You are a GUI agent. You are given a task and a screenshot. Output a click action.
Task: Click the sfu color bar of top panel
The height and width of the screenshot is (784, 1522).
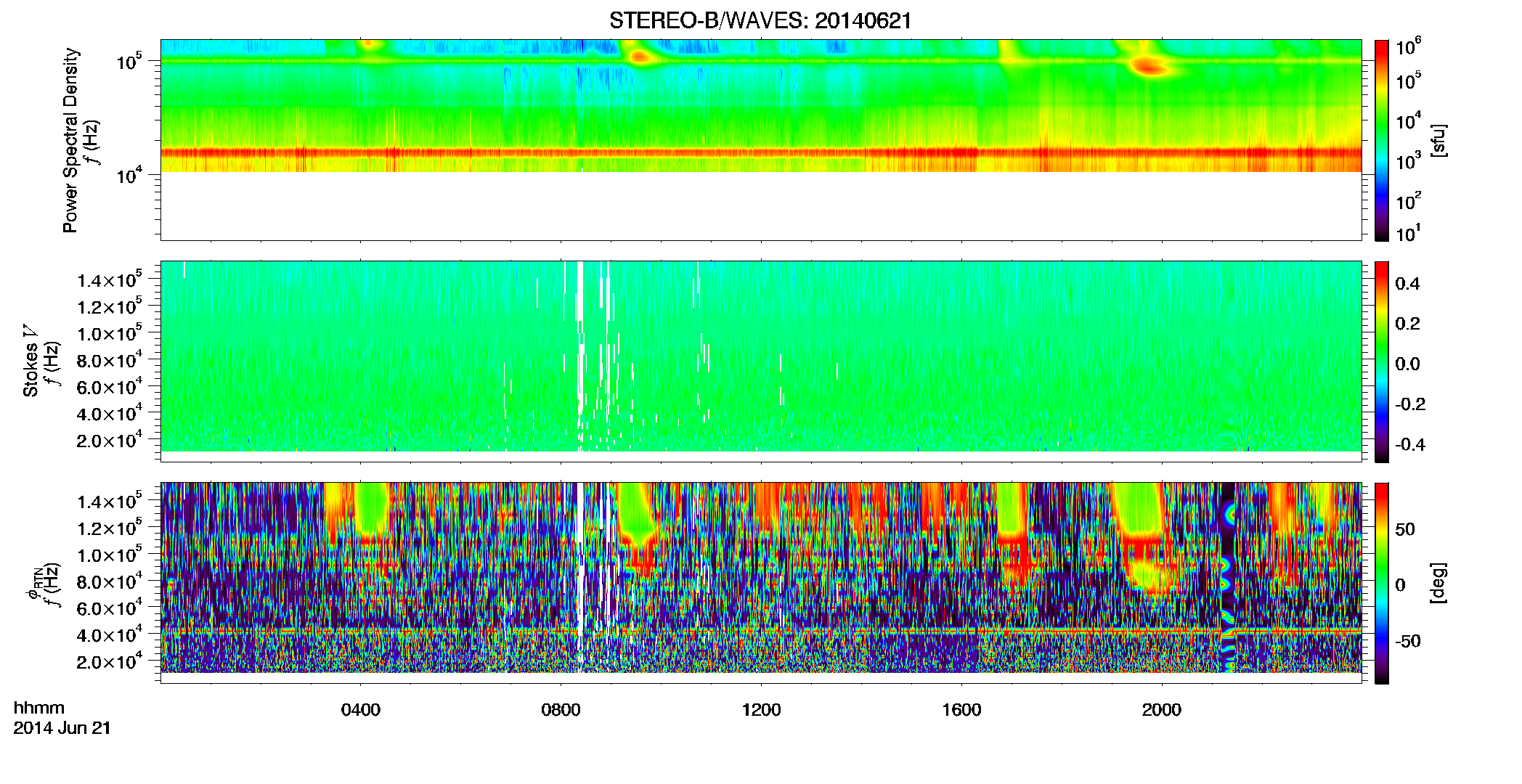point(1382,140)
